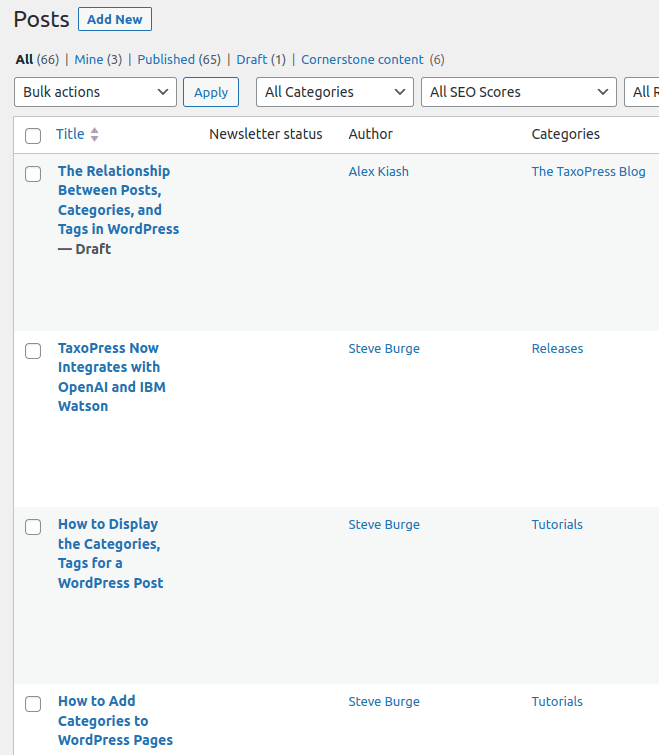Open the cut-off filter dropdown after SEO Scores

(x=642, y=92)
